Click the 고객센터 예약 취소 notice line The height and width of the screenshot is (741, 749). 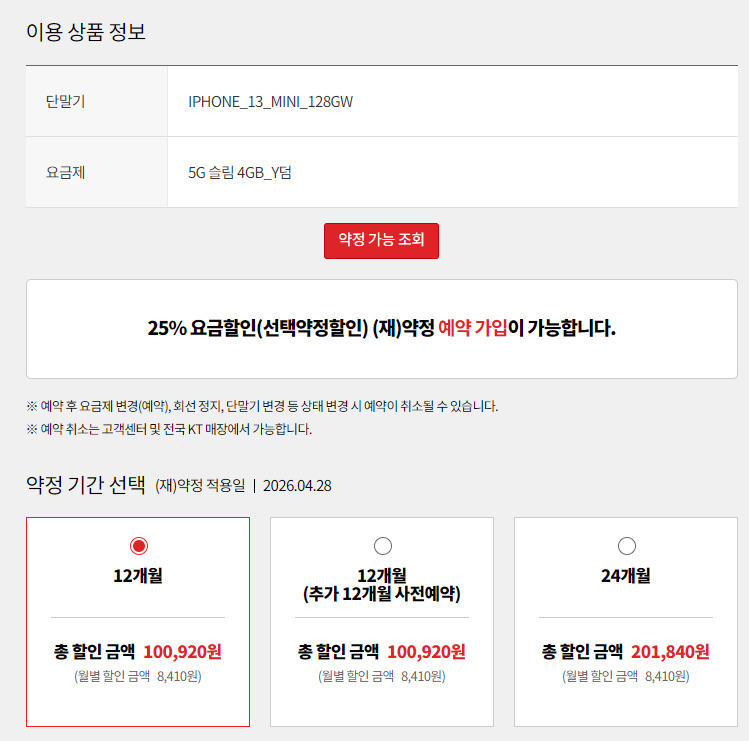coord(169,429)
